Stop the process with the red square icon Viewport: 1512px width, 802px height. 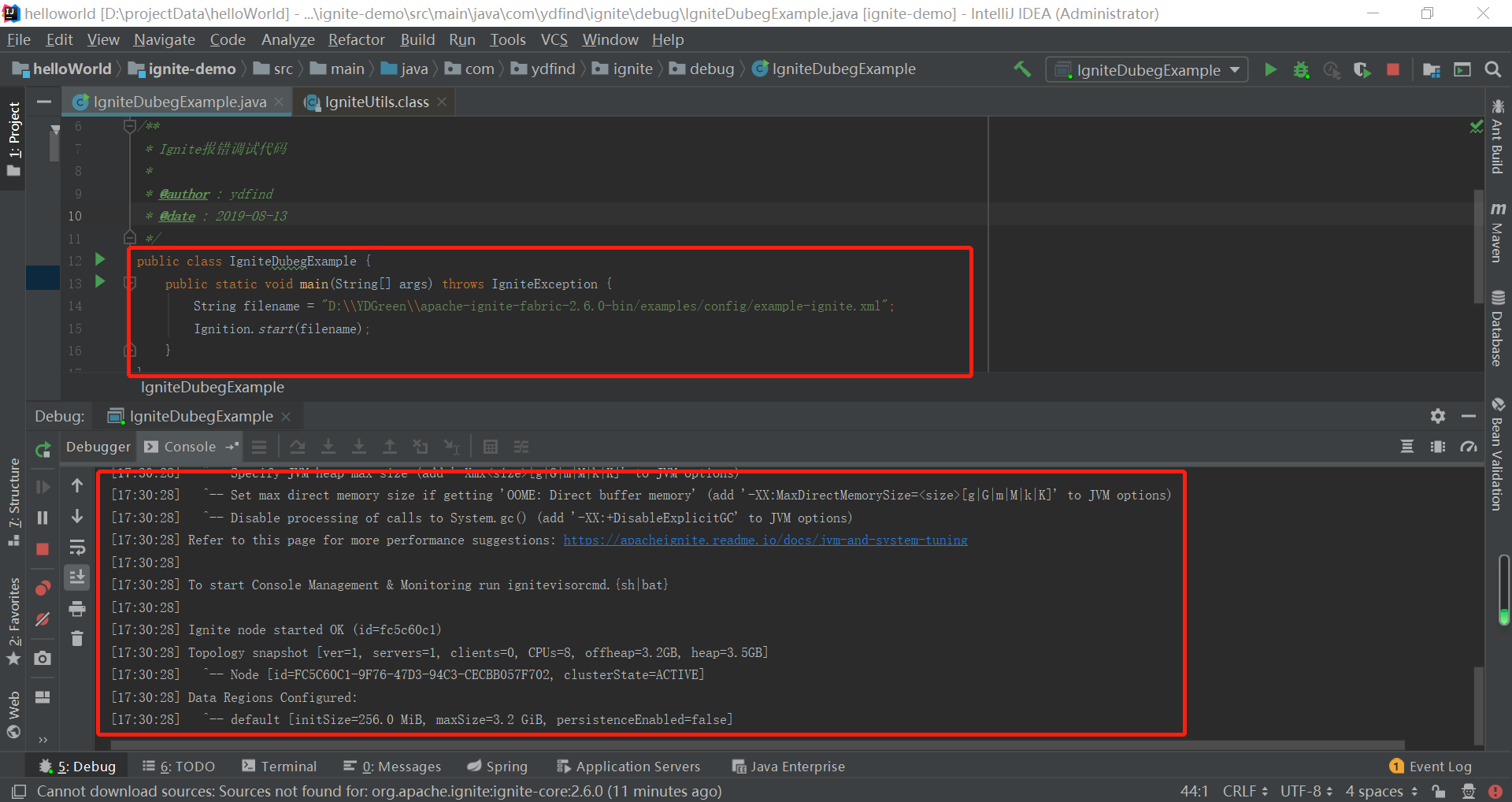tap(1392, 69)
